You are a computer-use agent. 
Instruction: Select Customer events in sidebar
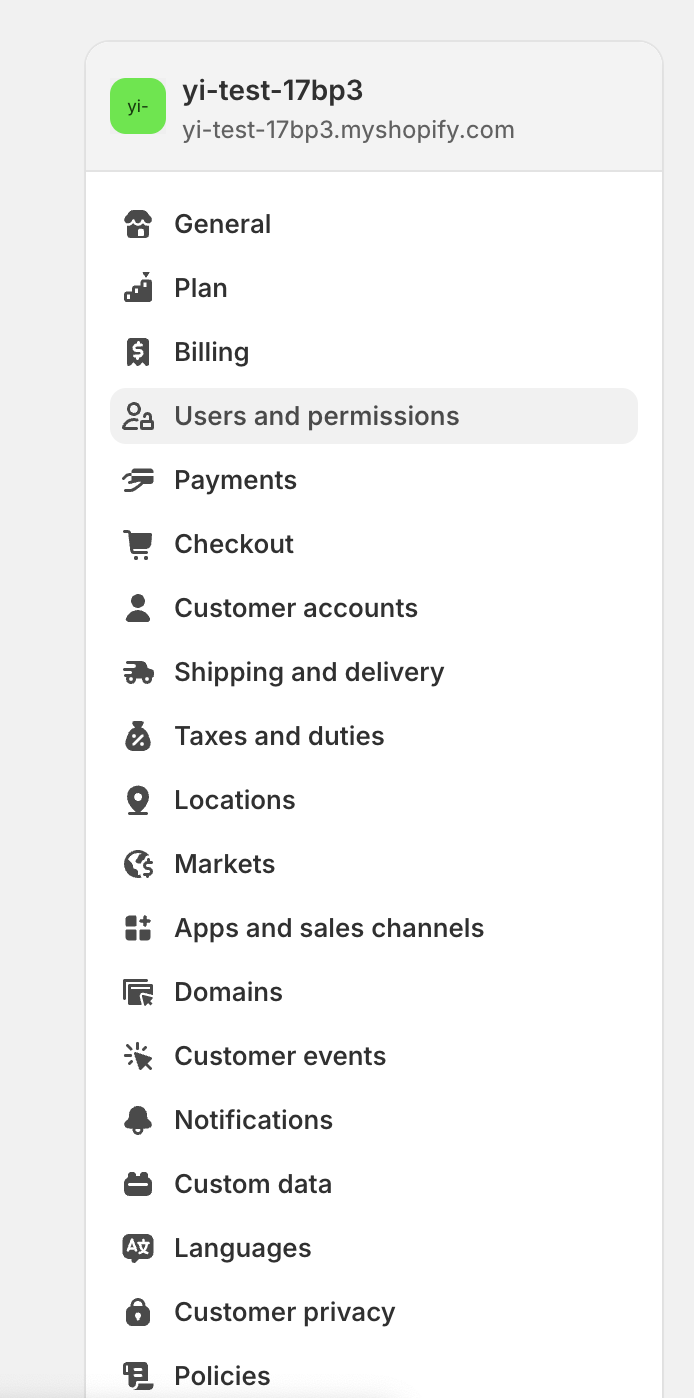pyautogui.click(x=279, y=1056)
